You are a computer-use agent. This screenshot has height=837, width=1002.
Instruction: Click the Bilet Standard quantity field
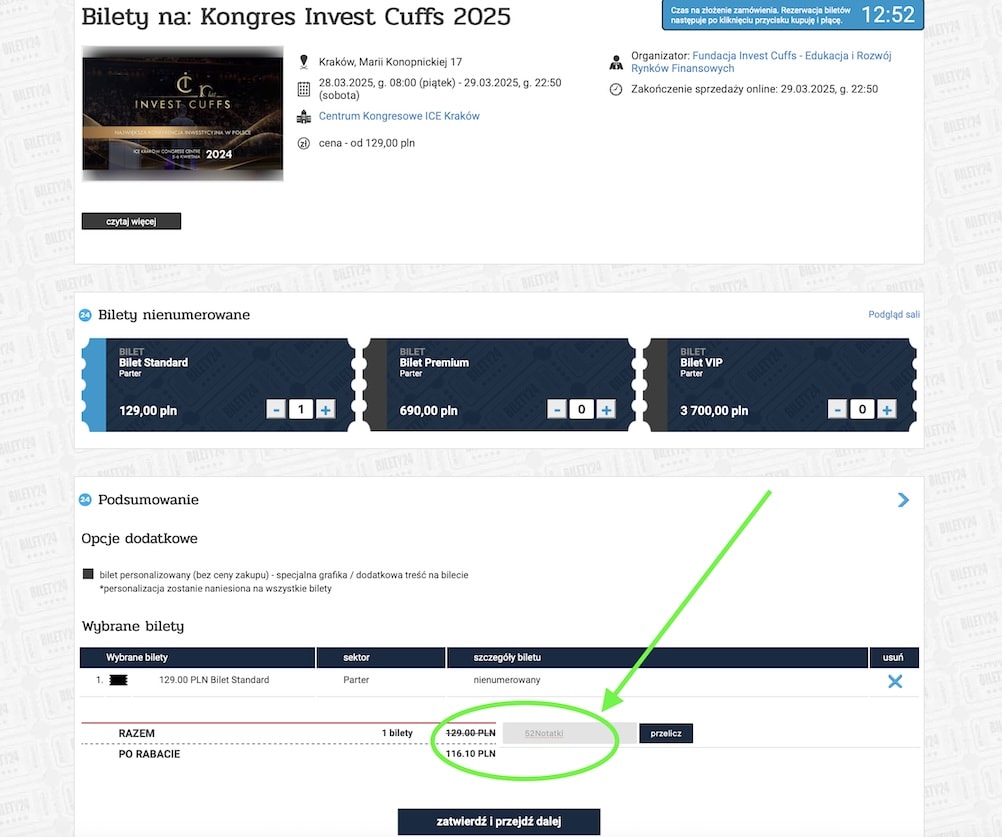[300, 410]
